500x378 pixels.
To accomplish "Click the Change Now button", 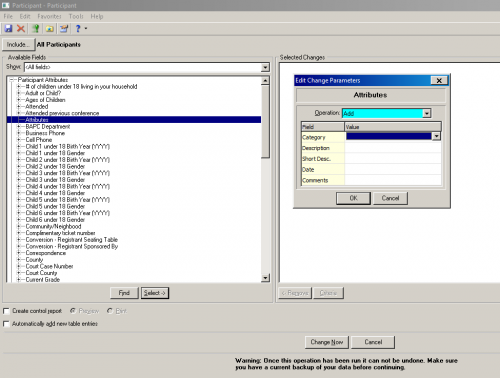I will [327, 342].
